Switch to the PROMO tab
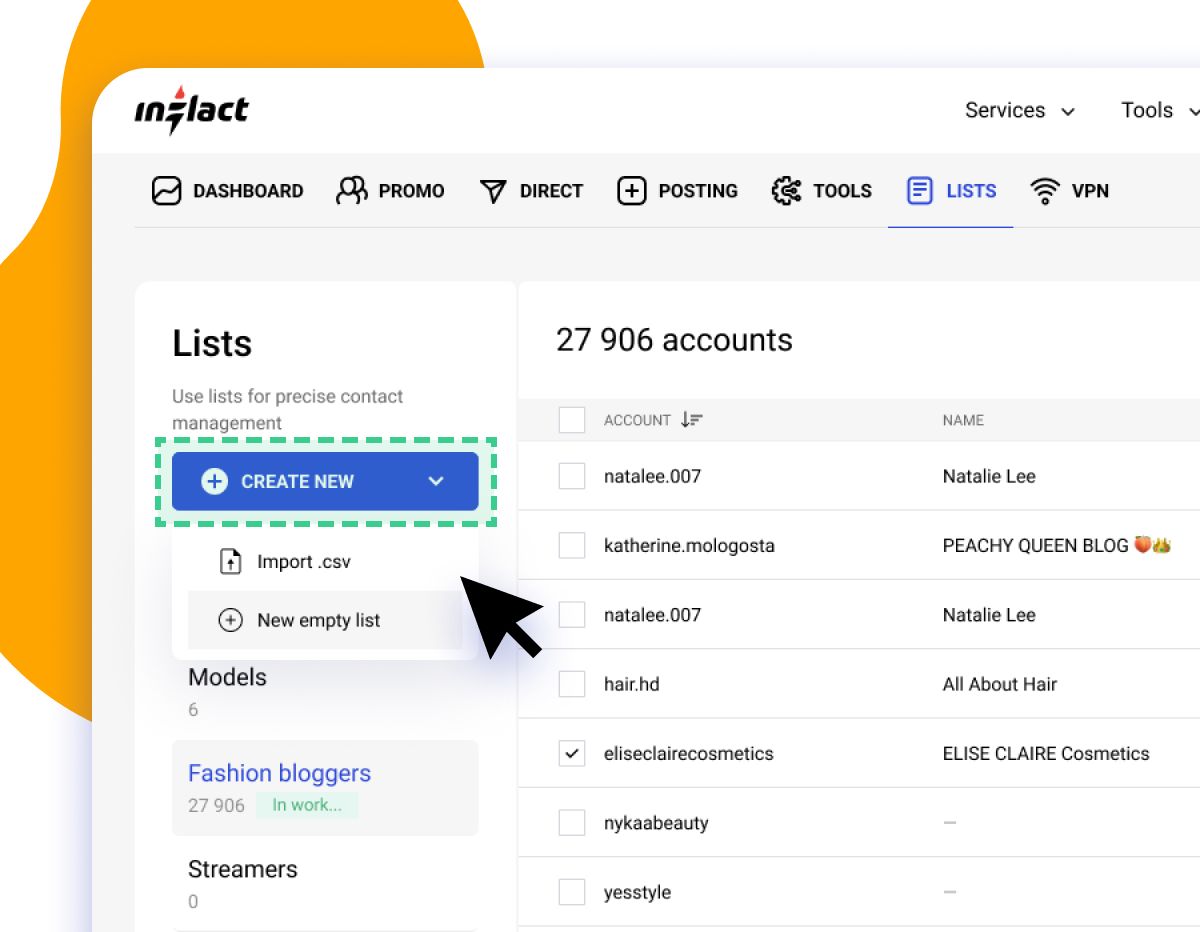Image resolution: width=1200 pixels, height=932 pixels. coord(390,190)
